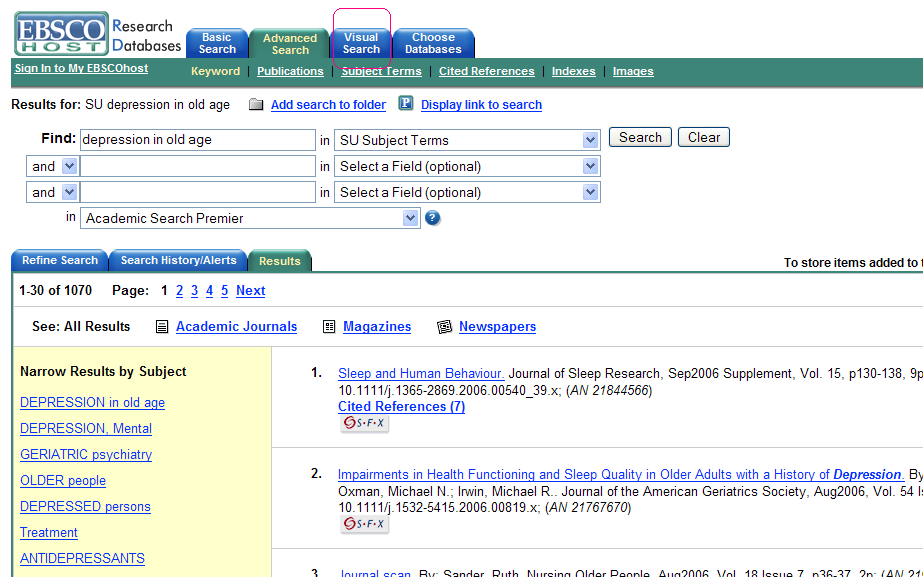This screenshot has width=923, height=577.
Task: Filter by Newspapers link
Action: pos(497,327)
